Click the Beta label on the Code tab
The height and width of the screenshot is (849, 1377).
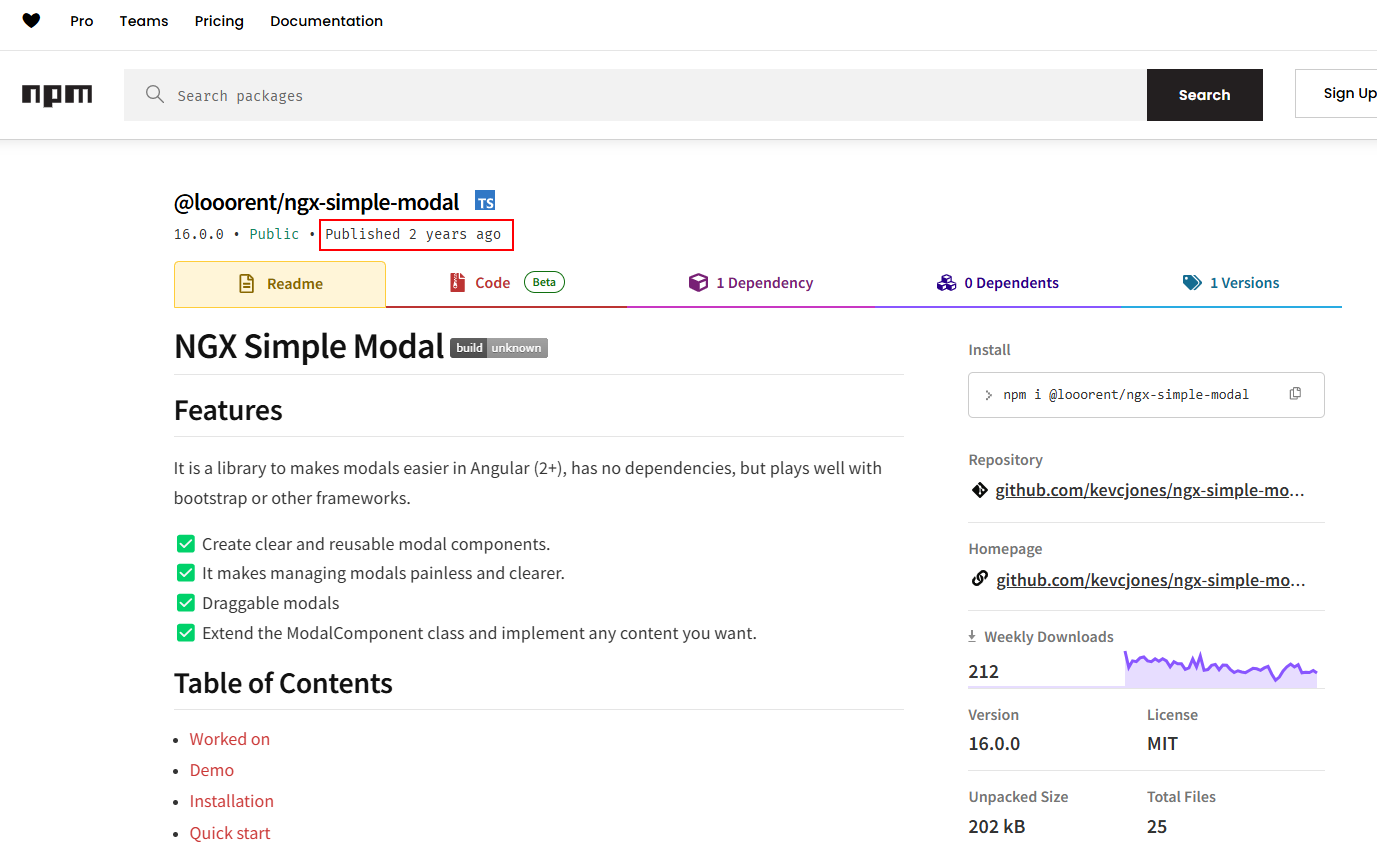tap(544, 283)
